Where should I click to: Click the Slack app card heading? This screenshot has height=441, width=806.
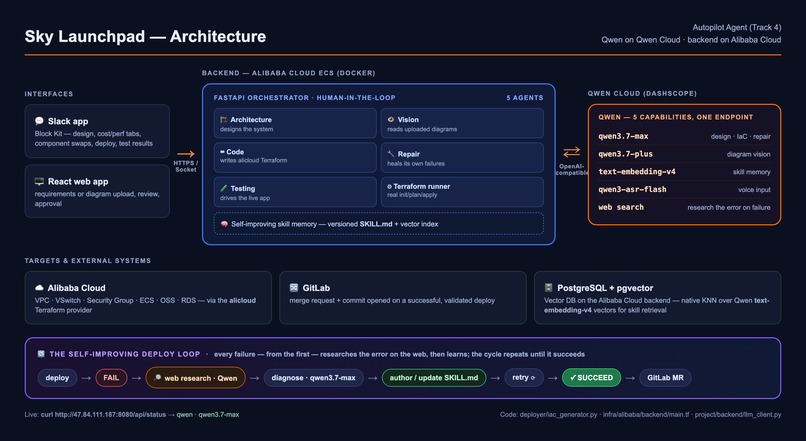click(68, 121)
